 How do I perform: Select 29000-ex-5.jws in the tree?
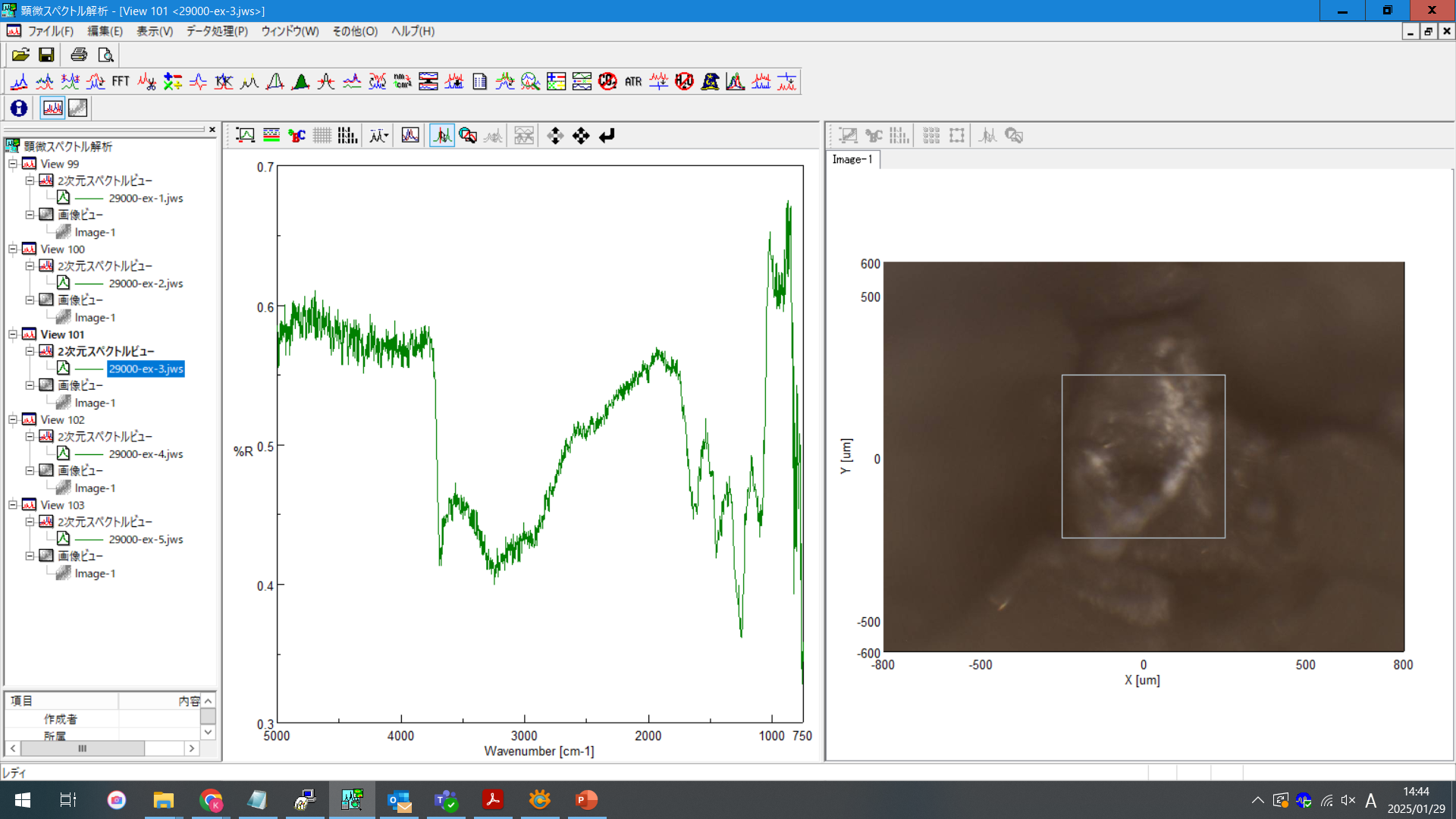[146, 539]
